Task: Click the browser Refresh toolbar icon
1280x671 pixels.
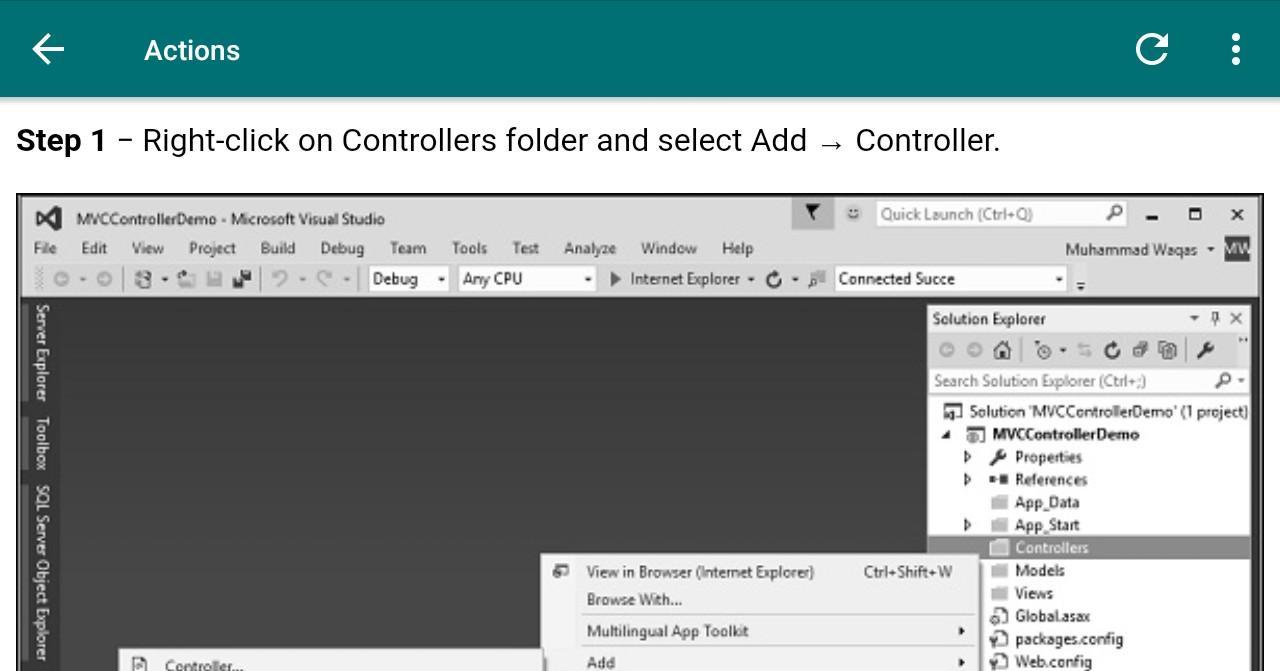Action: click(773, 280)
